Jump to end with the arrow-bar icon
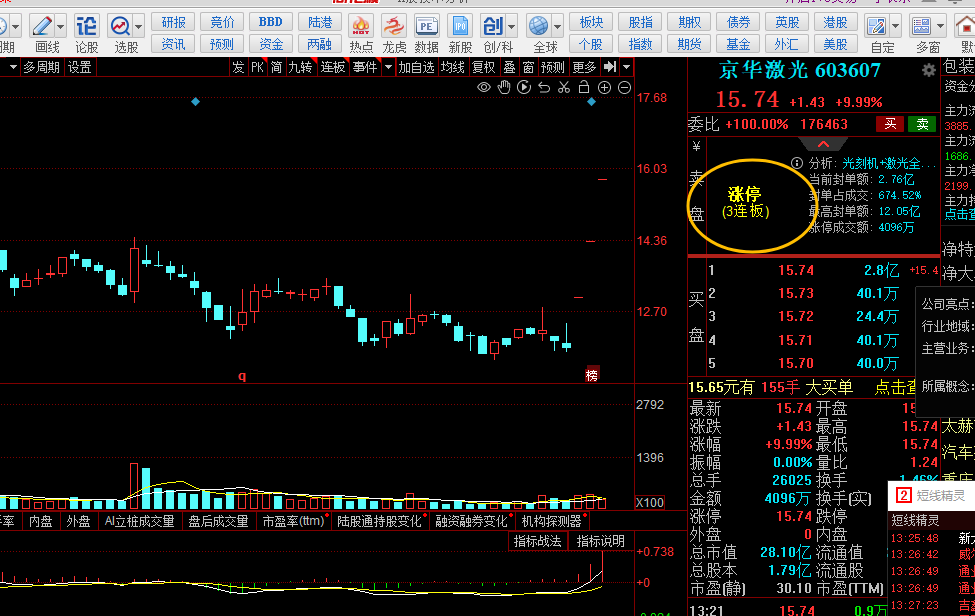 pyautogui.click(x=610, y=67)
